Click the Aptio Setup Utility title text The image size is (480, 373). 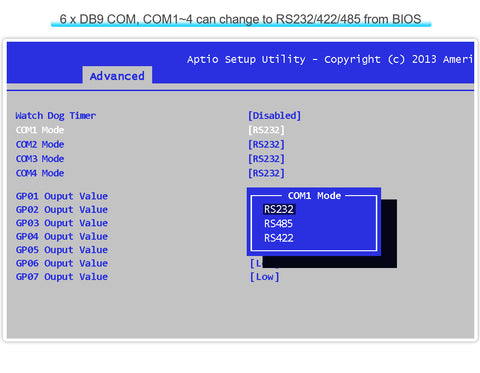pyautogui.click(x=330, y=59)
